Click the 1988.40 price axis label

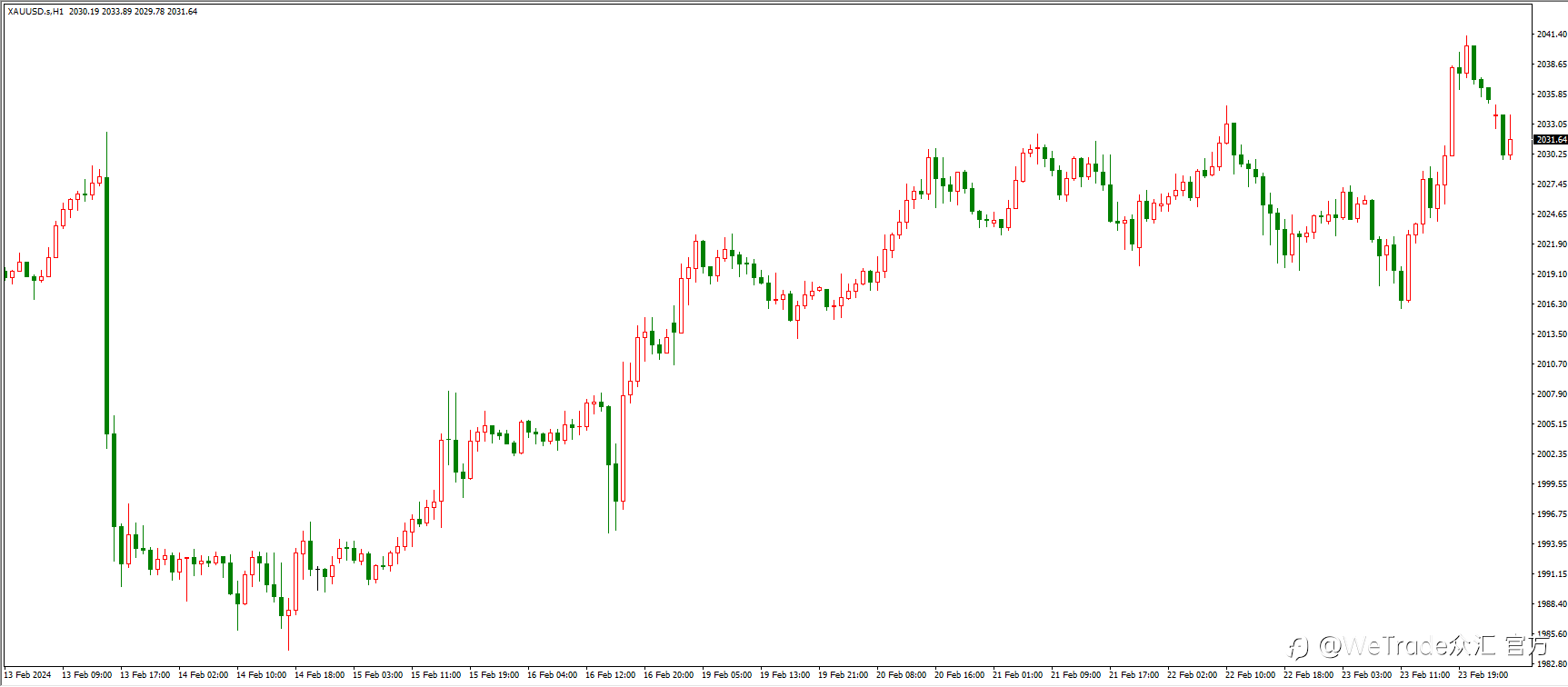pyautogui.click(x=1552, y=604)
